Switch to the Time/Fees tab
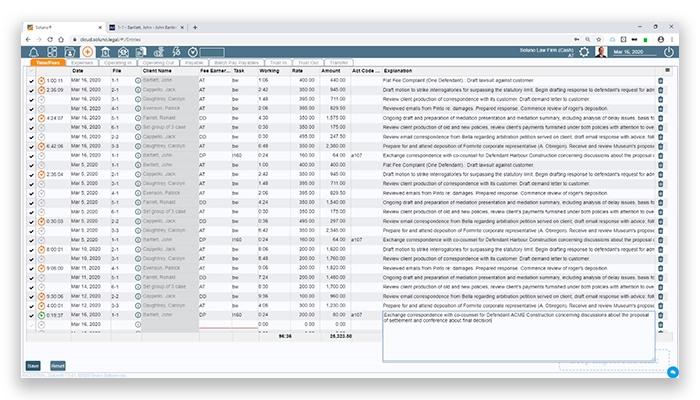 [x=48, y=63]
